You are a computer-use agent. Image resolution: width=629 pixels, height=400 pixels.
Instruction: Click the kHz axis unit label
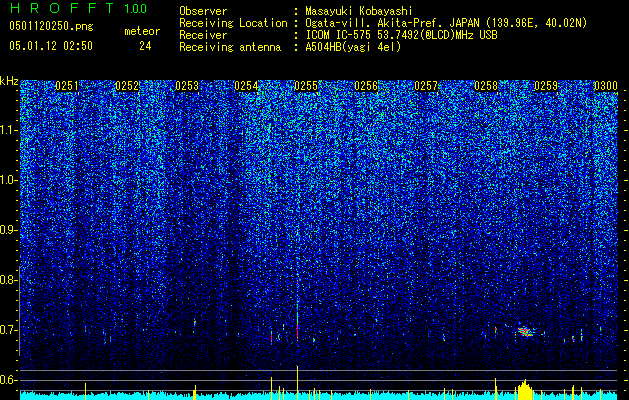coord(9,81)
